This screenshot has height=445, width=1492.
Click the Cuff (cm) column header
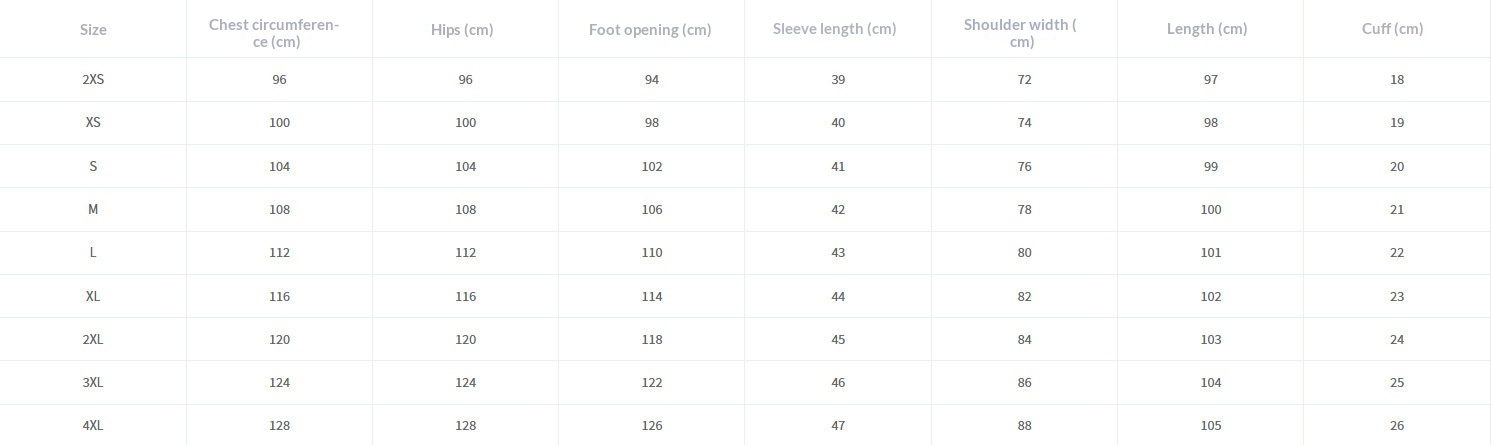1392,29
